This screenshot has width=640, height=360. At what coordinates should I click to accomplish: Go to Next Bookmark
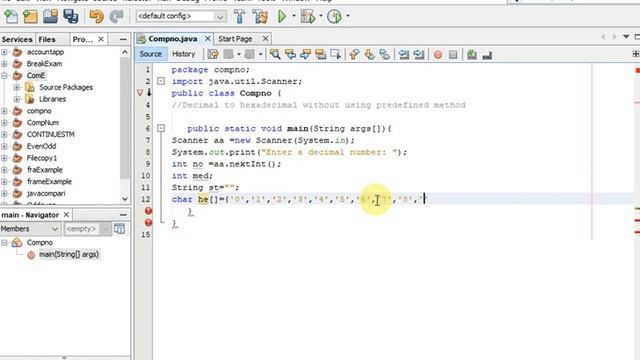369,54
